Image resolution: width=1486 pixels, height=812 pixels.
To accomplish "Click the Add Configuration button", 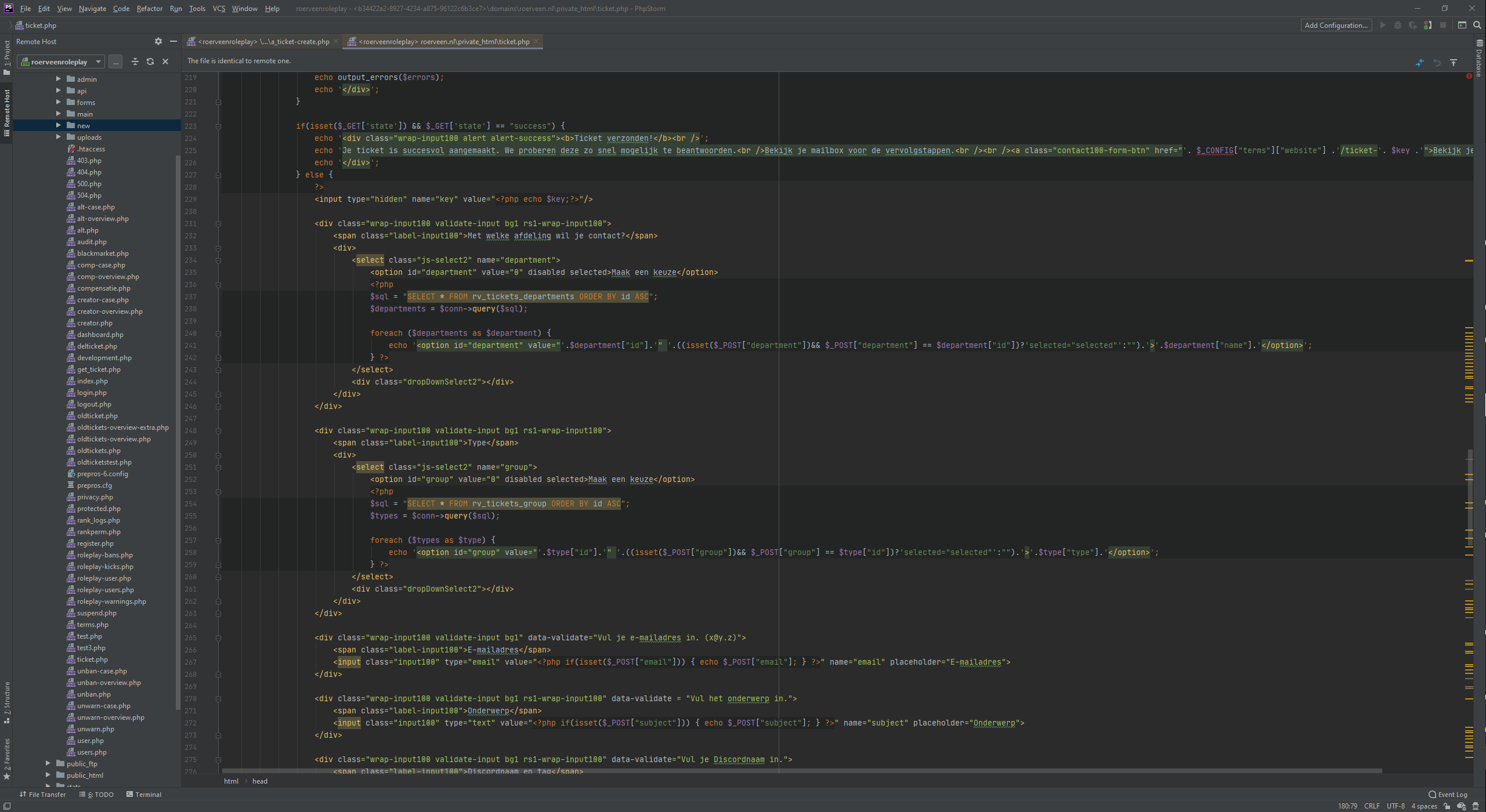I will [x=1336, y=25].
